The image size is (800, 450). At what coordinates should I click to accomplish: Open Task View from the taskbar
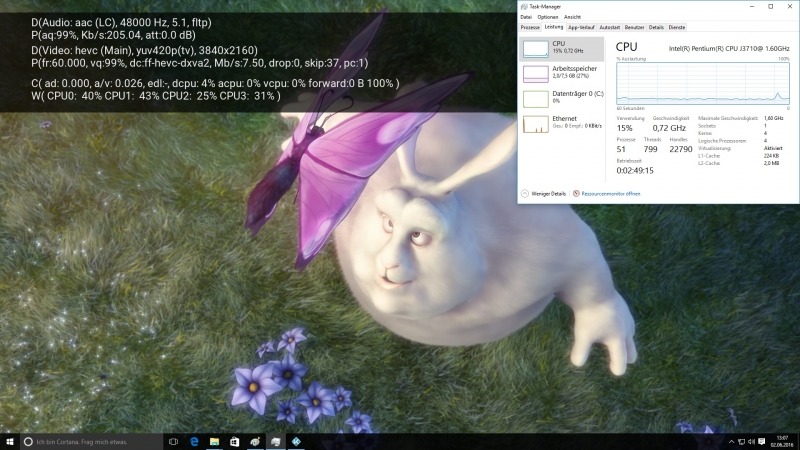pyautogui.click(x=173, y=442)
